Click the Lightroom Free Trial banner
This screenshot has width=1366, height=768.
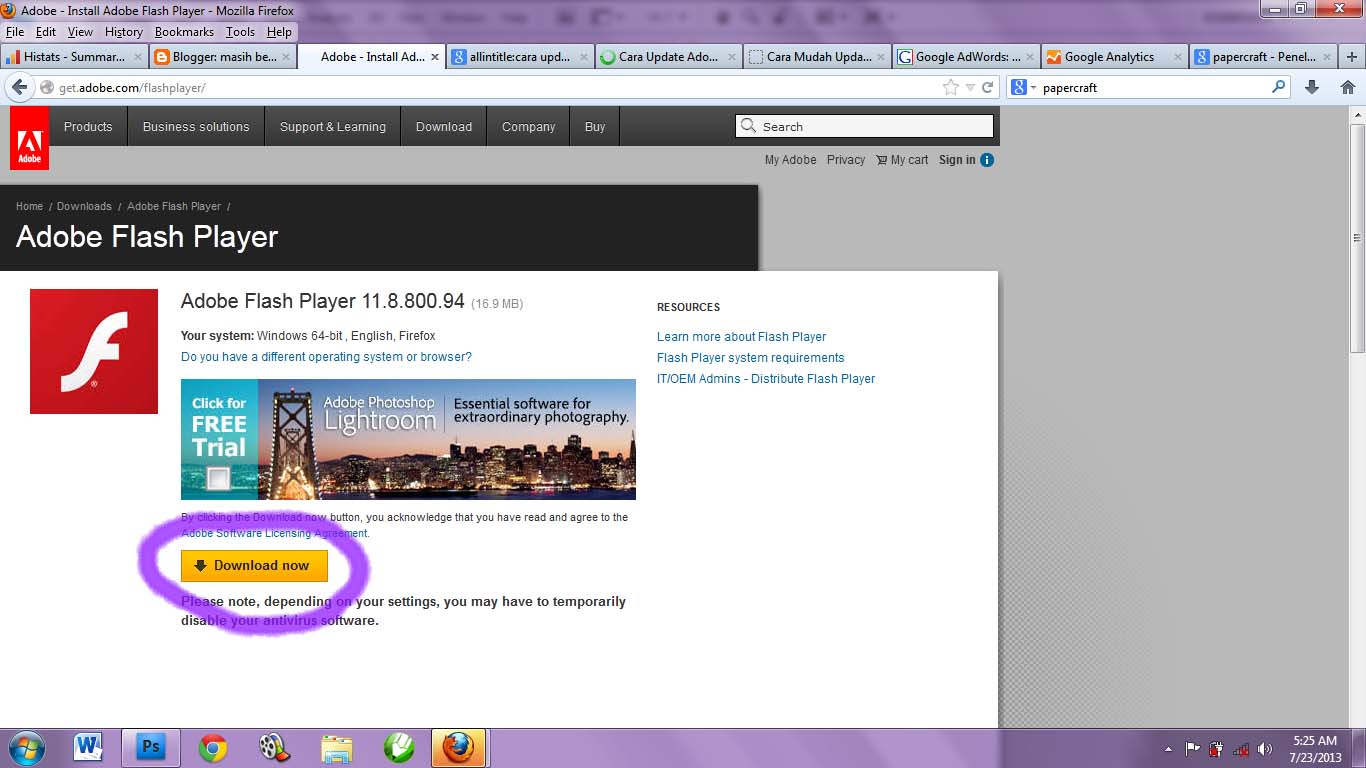[408, 439]
